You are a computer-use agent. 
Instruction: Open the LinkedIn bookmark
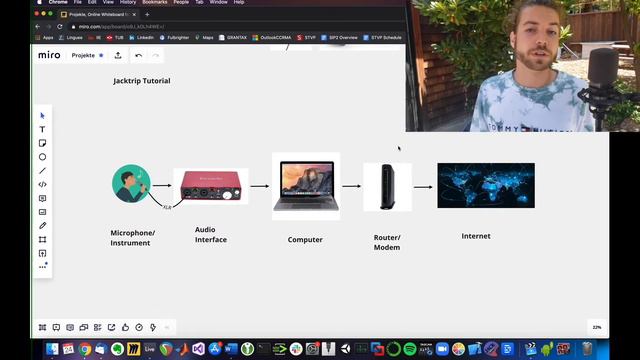click(x=141, y=38)
